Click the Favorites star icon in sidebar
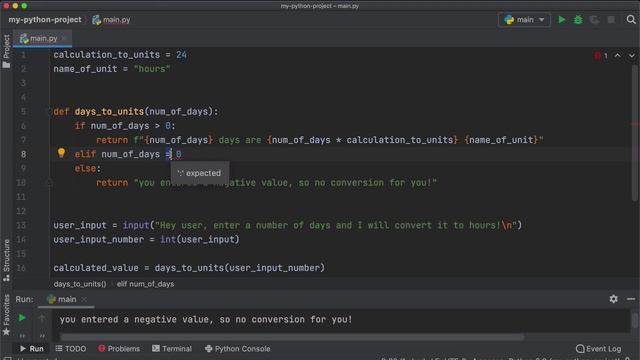 tap(6, 332)
